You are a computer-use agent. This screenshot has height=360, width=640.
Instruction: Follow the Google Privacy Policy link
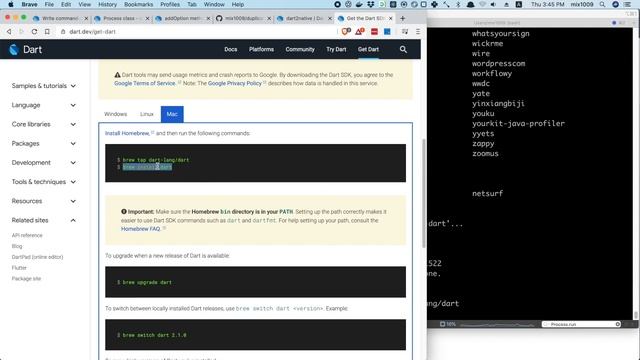(x=235, y=83)
